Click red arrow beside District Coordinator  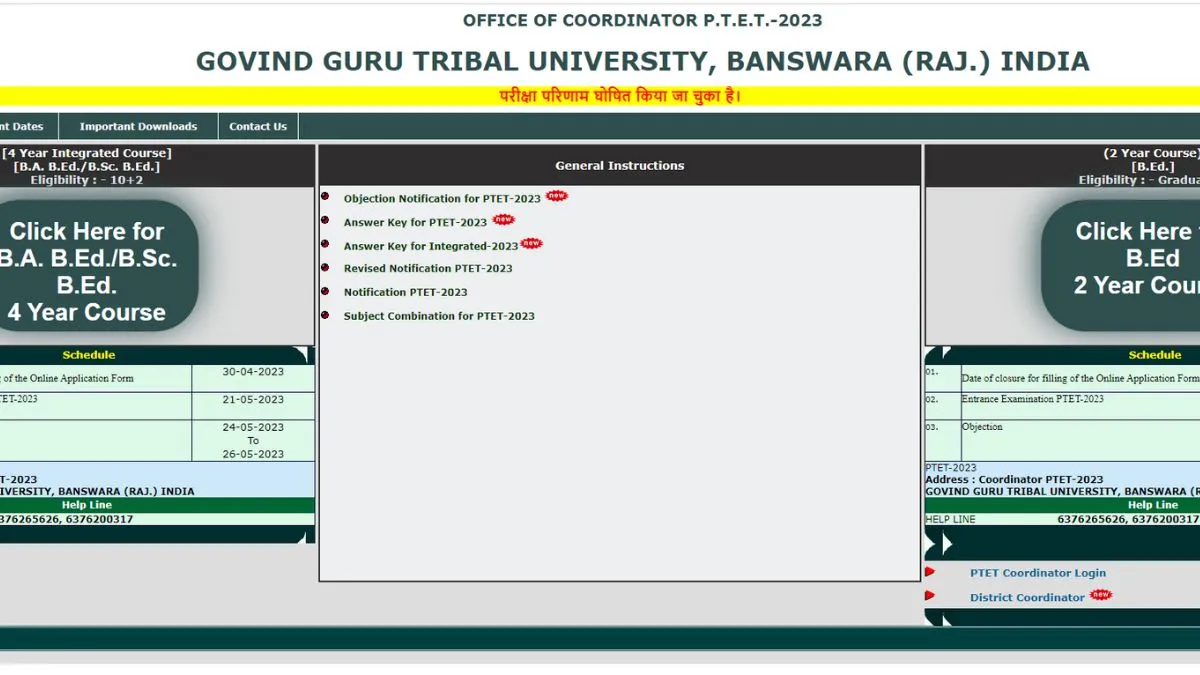[x=930, y=595]
